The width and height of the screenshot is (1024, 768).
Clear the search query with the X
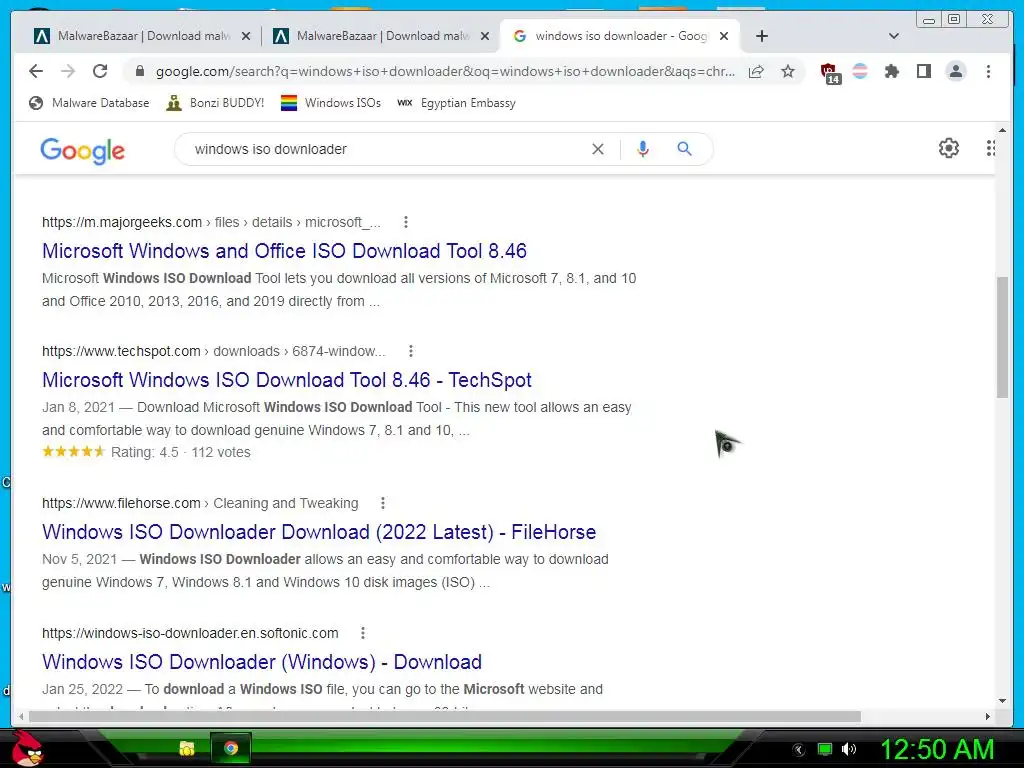tap(598, 149)
